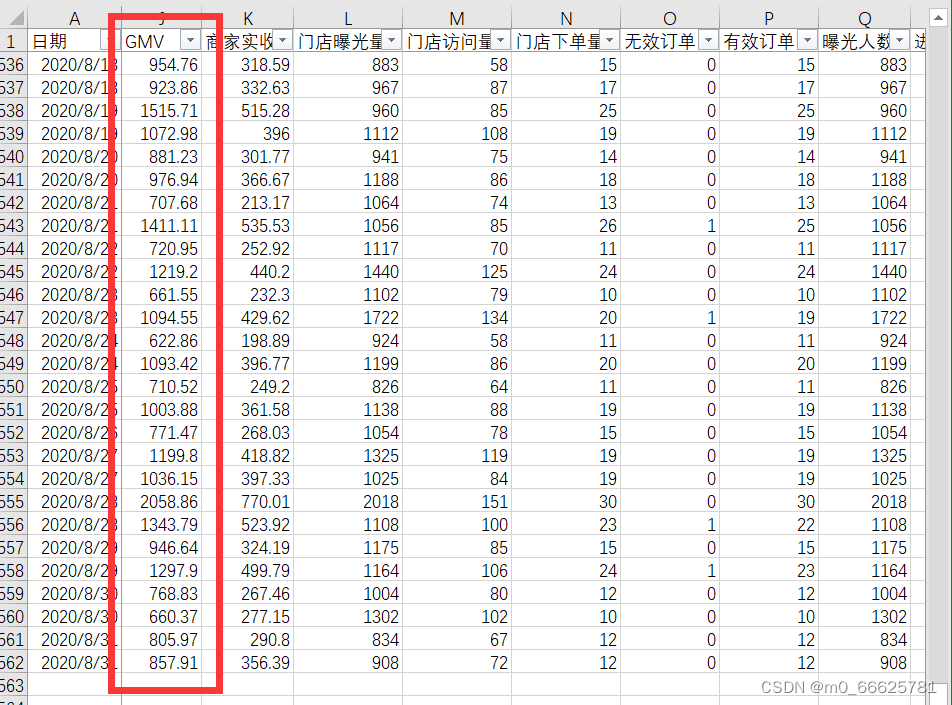Open the 门店曝光量 filter dropdown arrow
The width and height of the screenshot is (952, 705).
coord(392,41)
